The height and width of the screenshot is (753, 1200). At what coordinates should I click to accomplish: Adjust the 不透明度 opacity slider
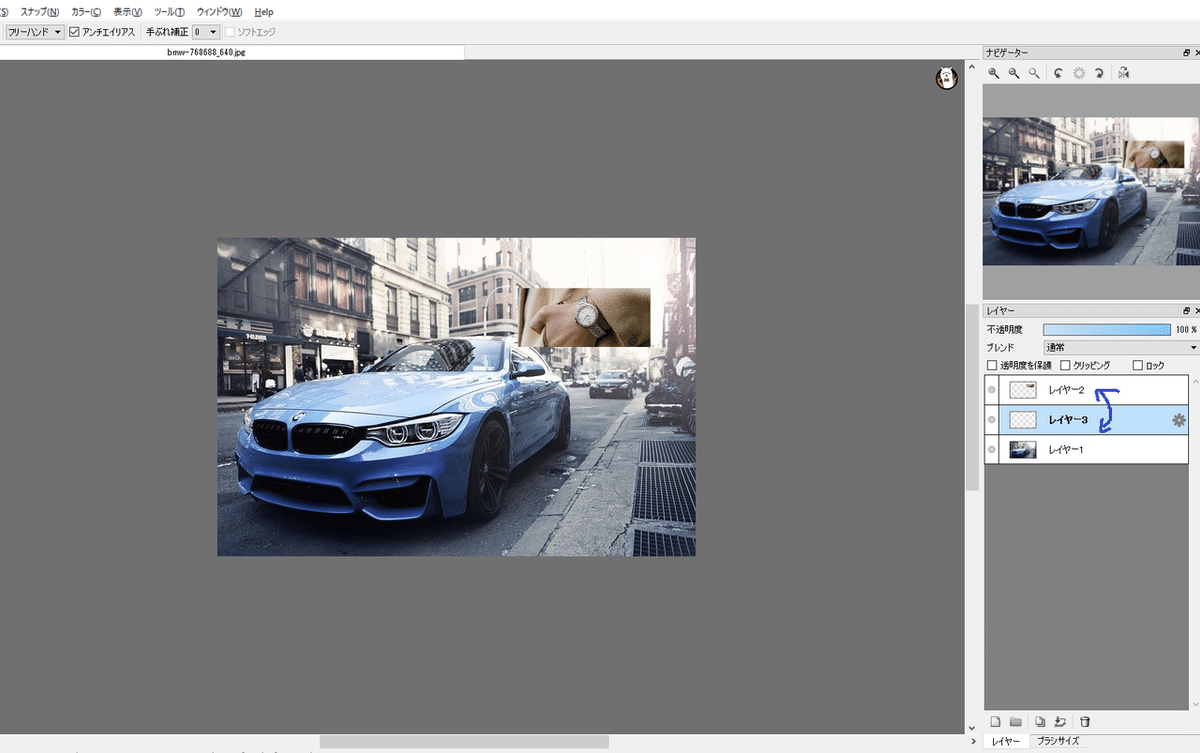coord(1106,329)
